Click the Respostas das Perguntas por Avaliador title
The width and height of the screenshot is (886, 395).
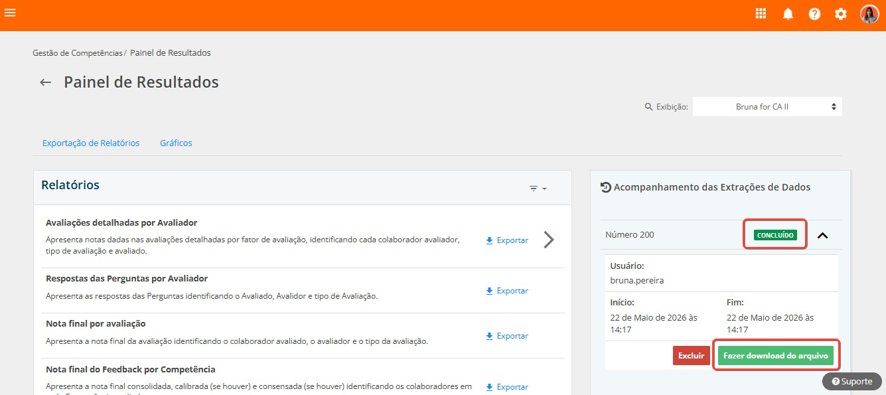pyautogui.click(x=127, y=279)
